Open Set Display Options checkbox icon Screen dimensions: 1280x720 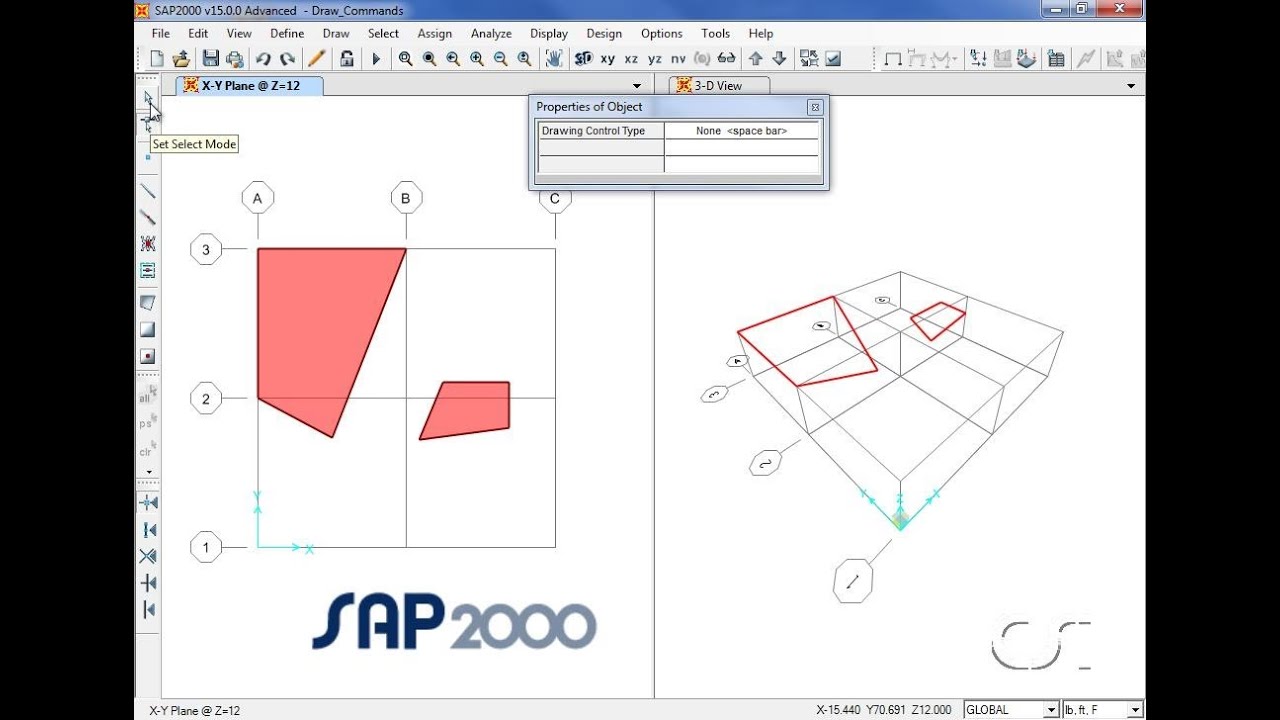833,59
